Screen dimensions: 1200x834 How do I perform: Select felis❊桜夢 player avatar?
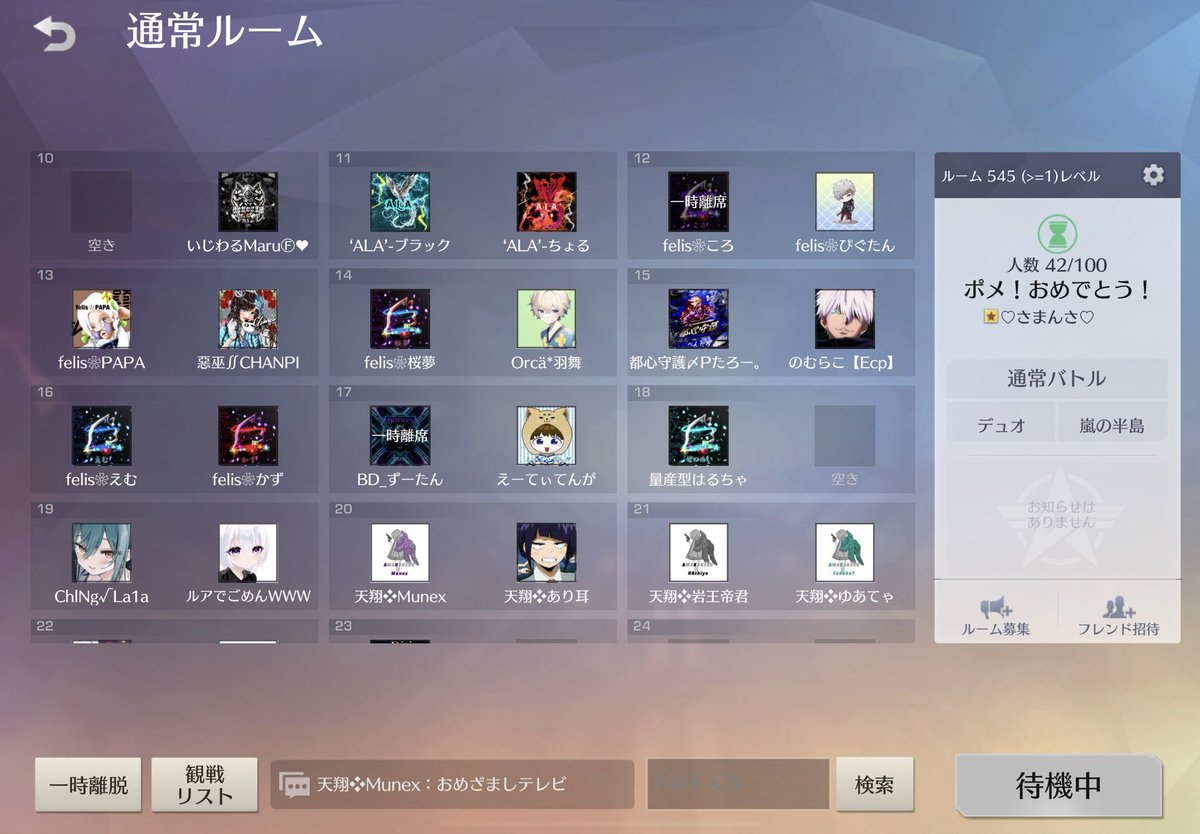(x=400, y=319)
